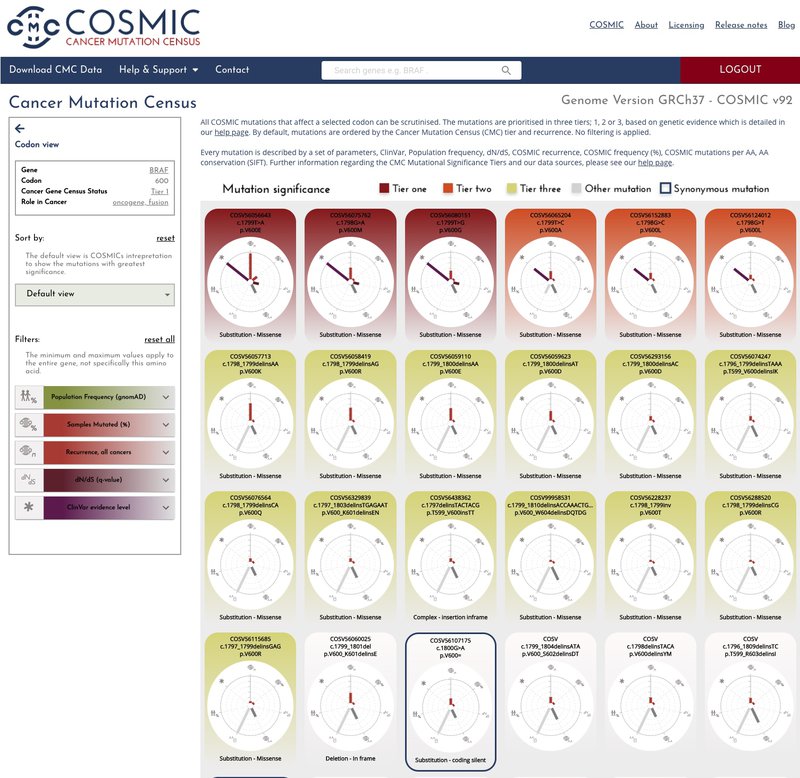Viewport: 800px width, 778px height.
Task: Go to Contact in the navigation bar
Action: [232, 70]
